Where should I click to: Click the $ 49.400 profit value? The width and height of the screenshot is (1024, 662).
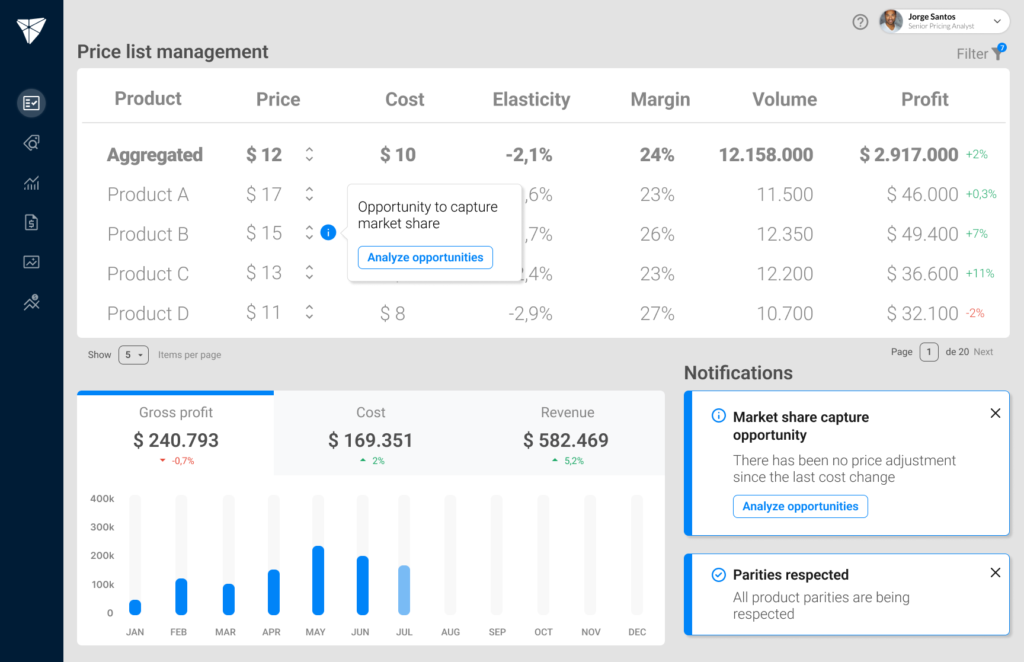coord(922,234)
